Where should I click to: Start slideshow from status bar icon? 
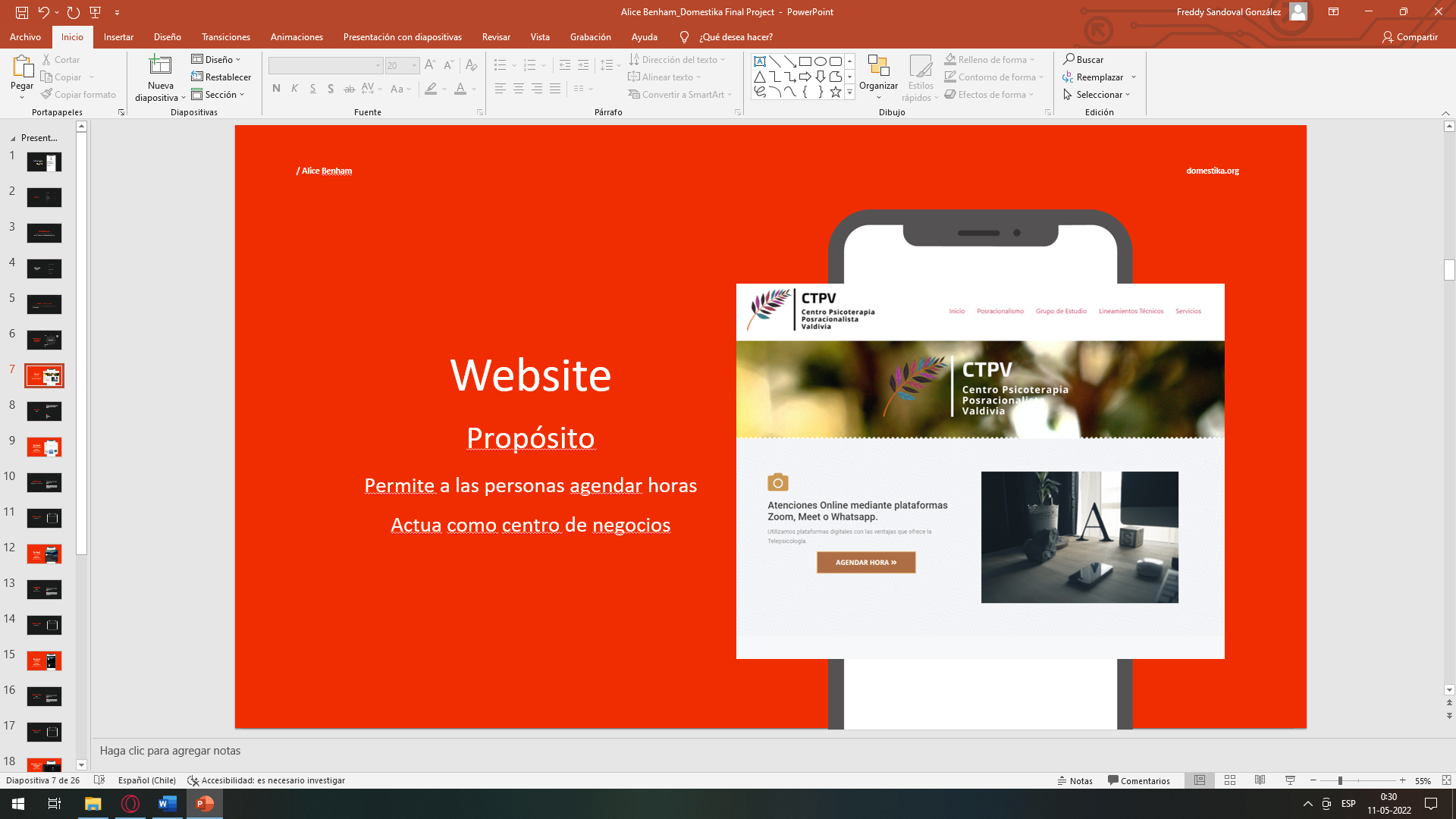point(1290,780)
